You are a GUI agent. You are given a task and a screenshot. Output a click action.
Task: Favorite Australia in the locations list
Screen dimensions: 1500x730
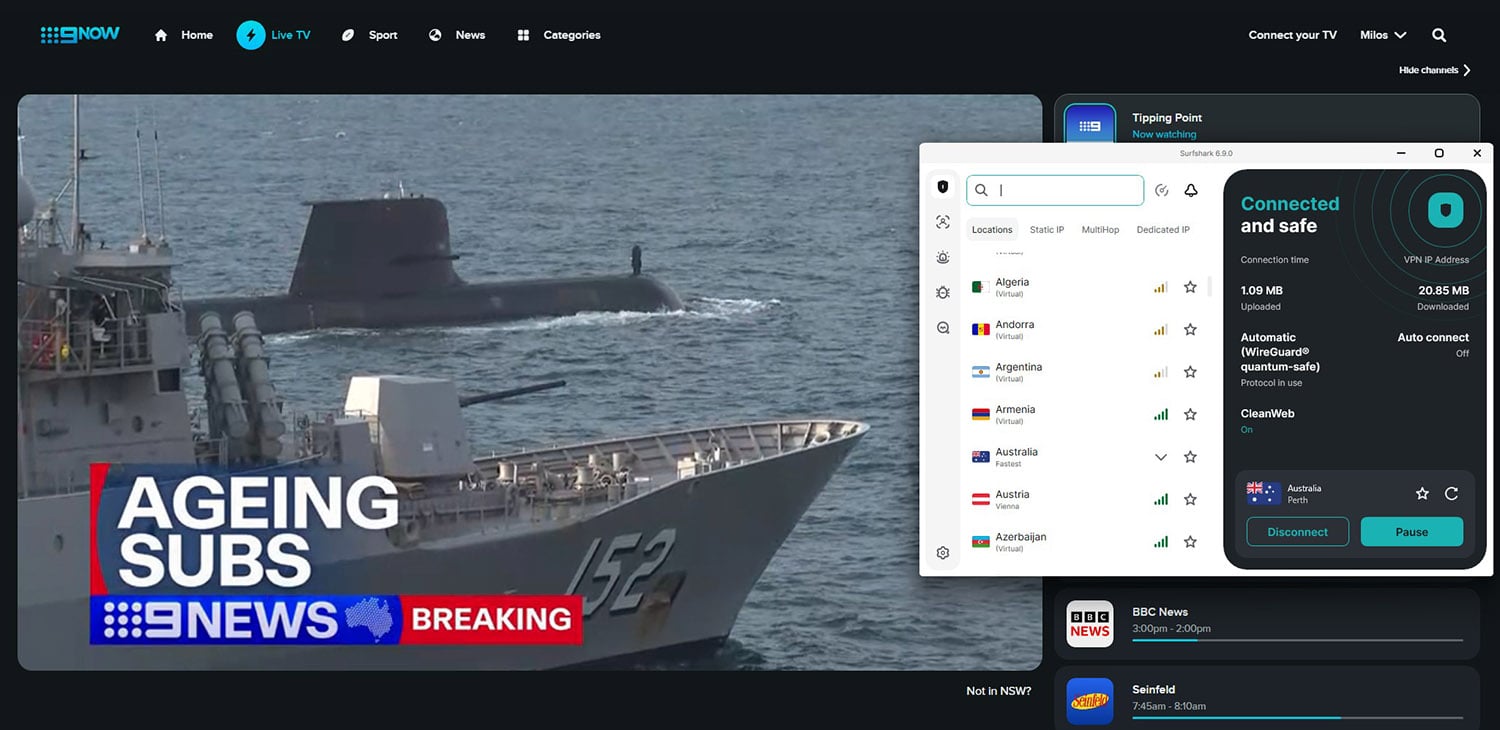click(1190, 457)
